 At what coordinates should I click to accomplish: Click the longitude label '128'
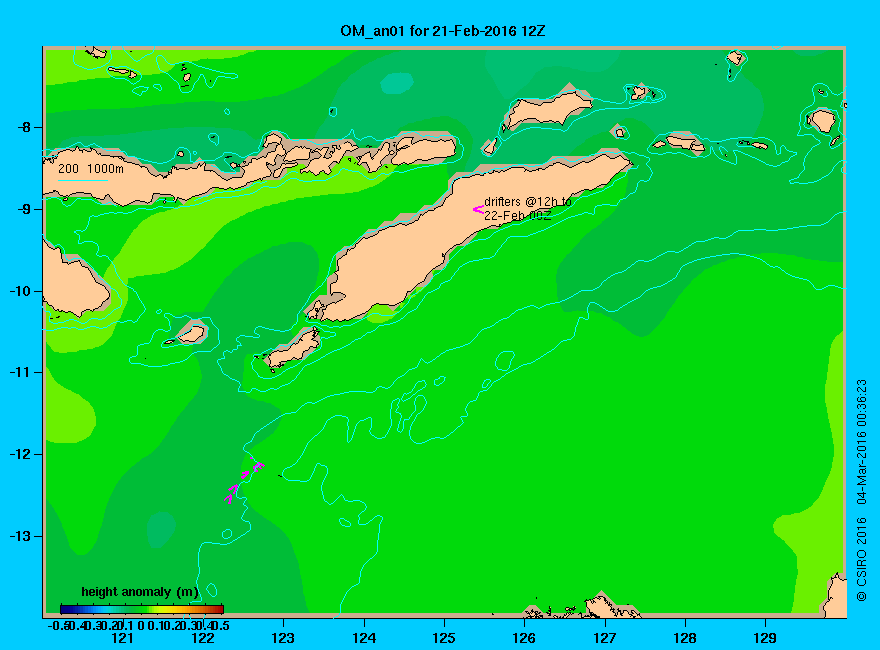pos(685,638)
